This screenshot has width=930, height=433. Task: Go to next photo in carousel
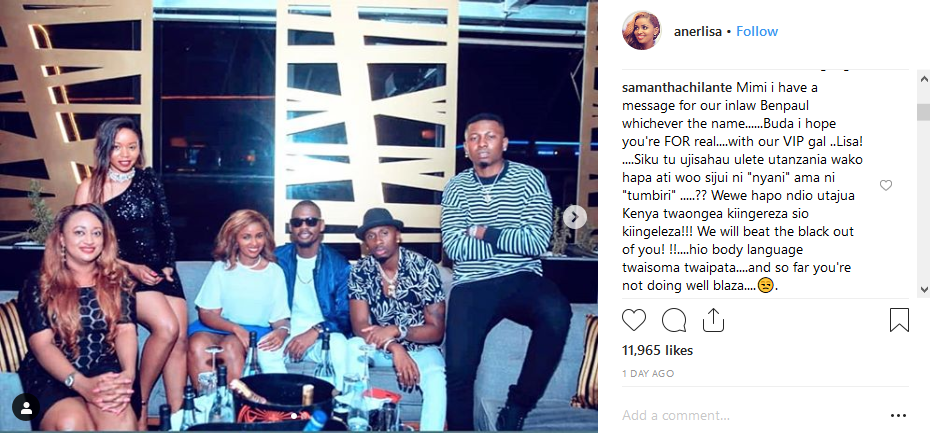[x=574, y=216]
